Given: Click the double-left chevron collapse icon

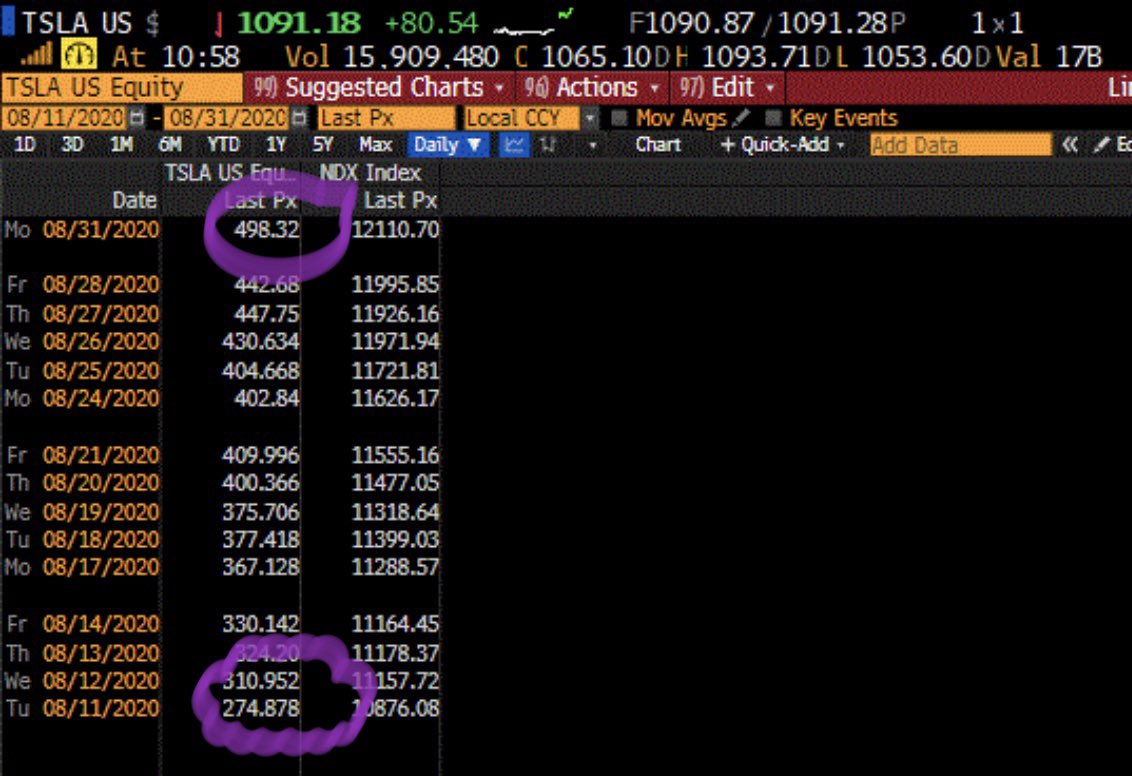Looking at the screenshot, I should click(x=1069, y=145).
